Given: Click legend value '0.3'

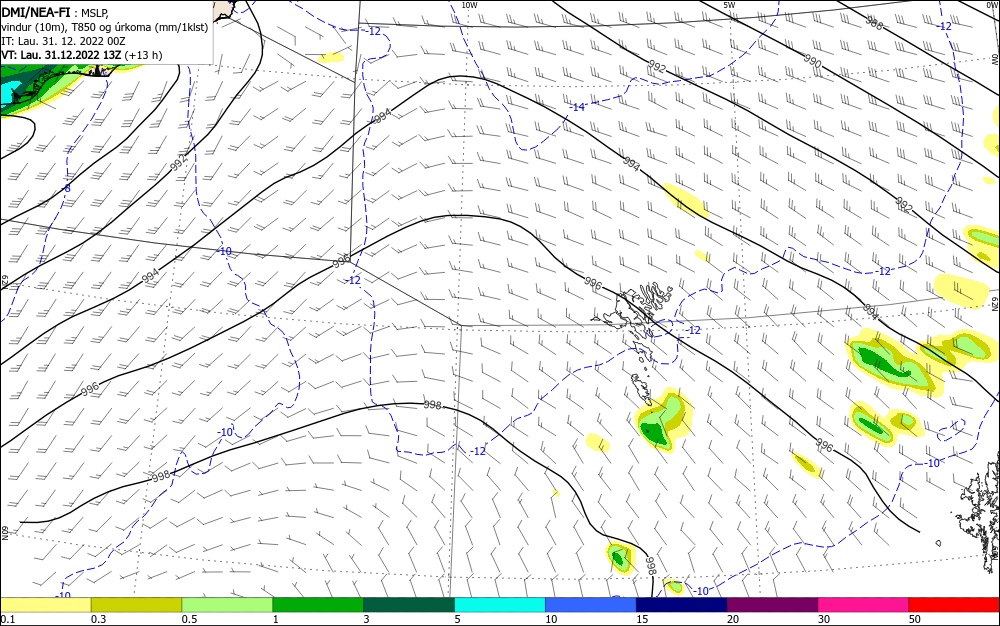Looking at the screenshot, I should click(x=99, y=619).
